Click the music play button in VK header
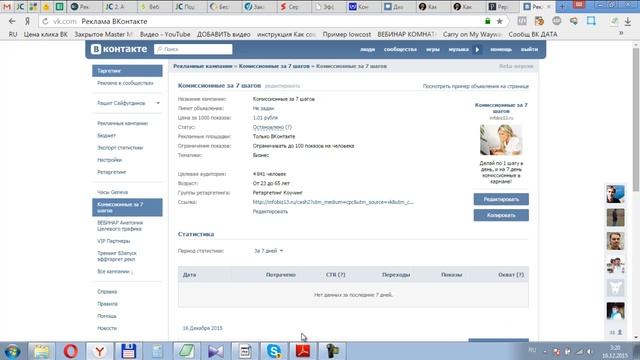 coord(477,49)
